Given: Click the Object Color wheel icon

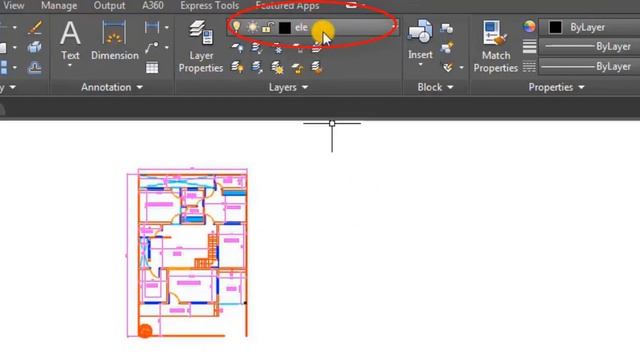Looking at the screenshot, I should coord(529,27).
